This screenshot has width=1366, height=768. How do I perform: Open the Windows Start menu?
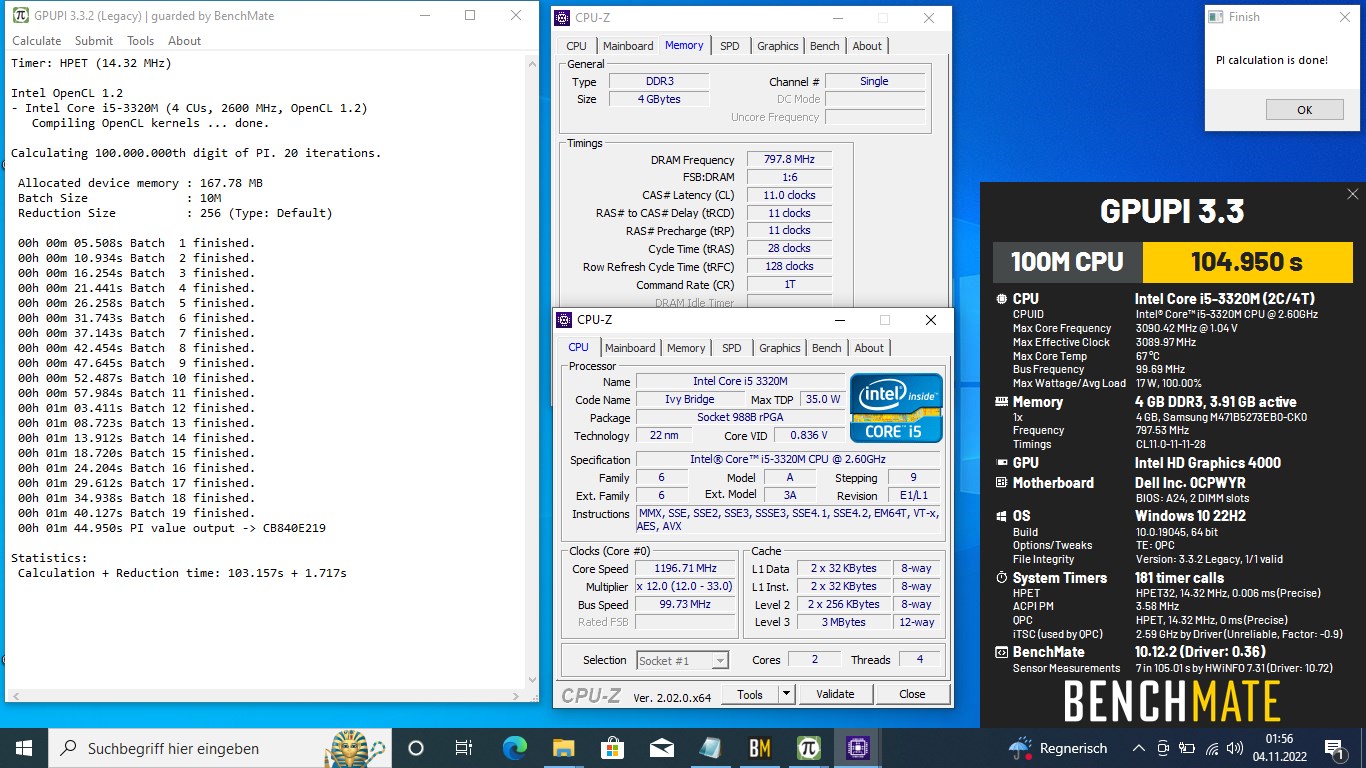click(x=24, y=747)
